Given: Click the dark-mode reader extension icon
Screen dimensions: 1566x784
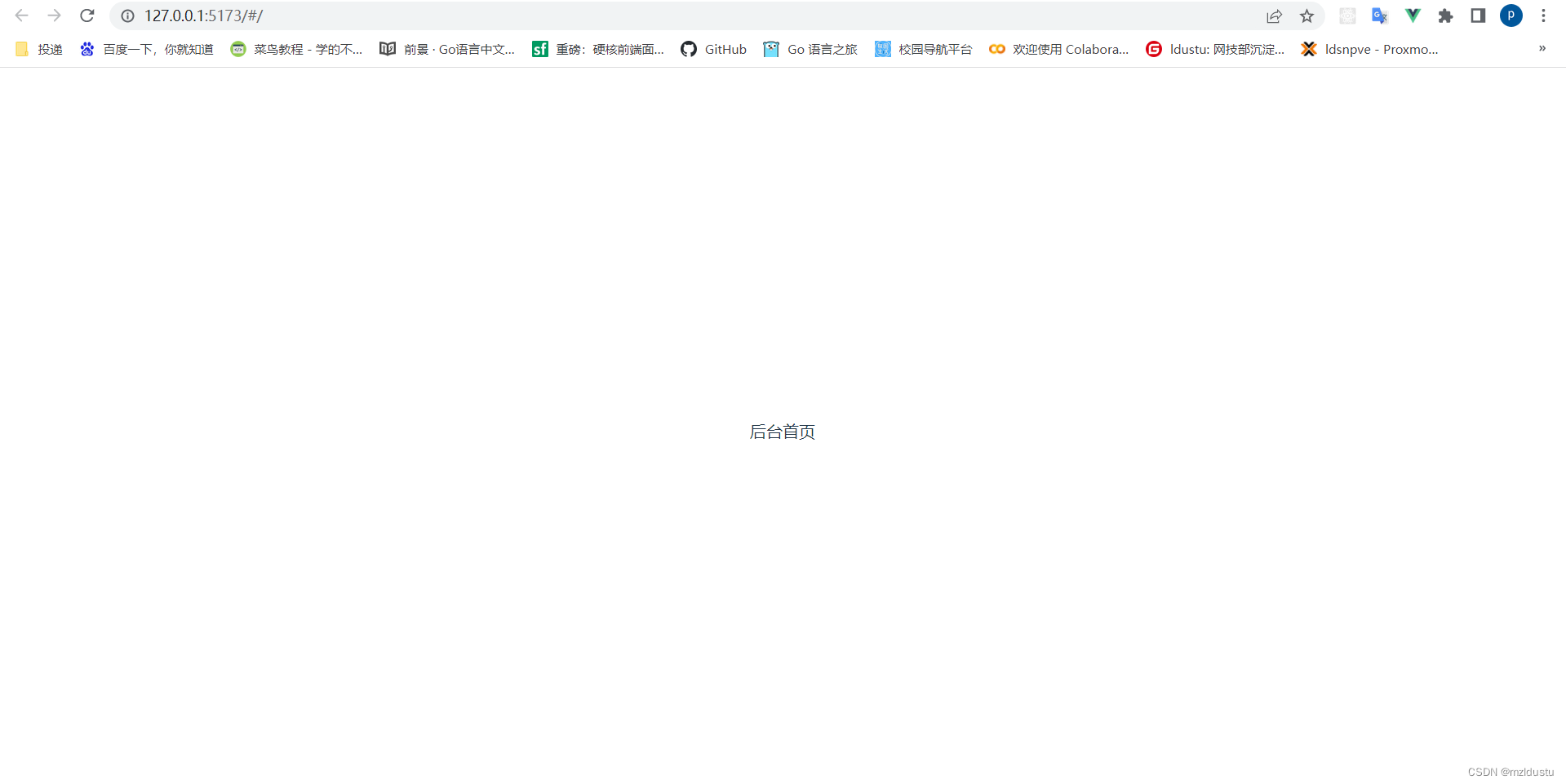Looking at the screenshot, I should pos(1478,16).
